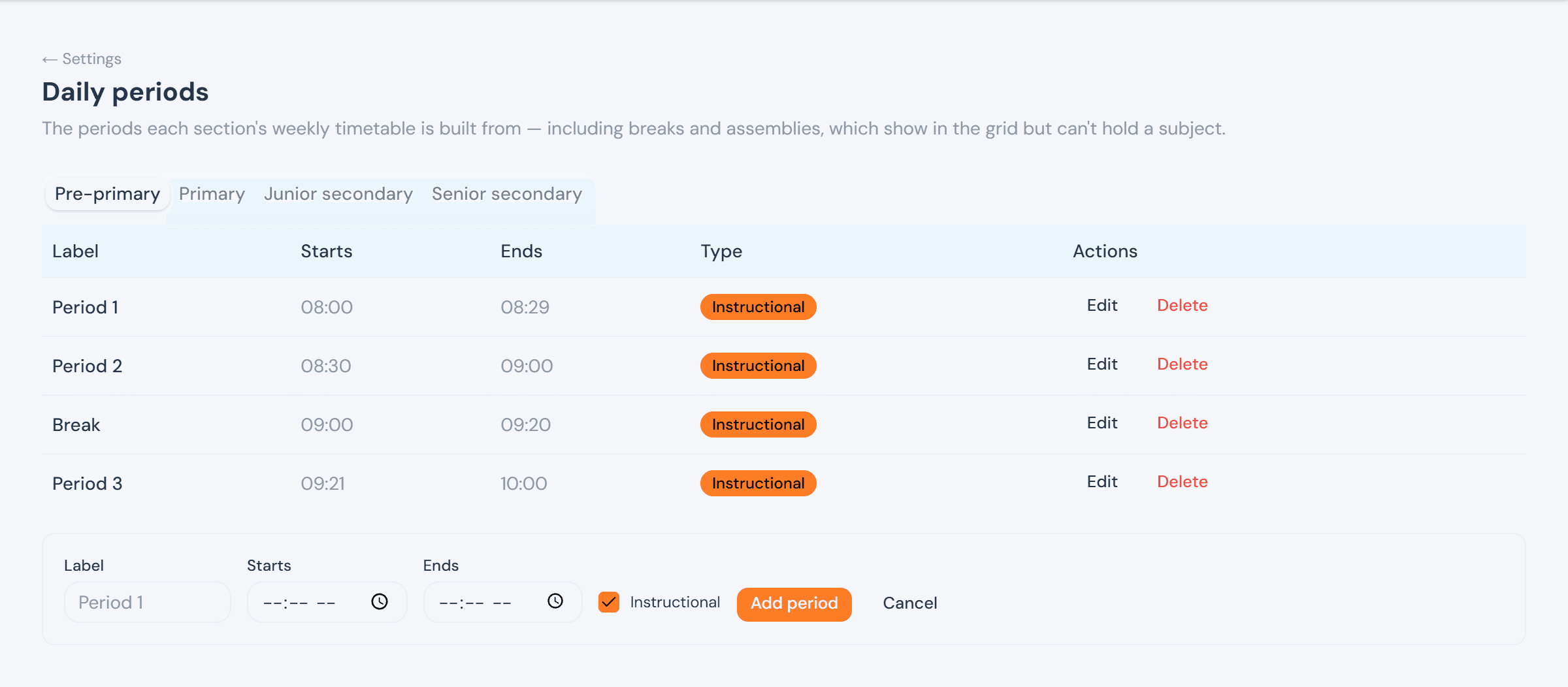Click the Actions column header
The image size is (1568, 687).
(x=1105, y=251)
